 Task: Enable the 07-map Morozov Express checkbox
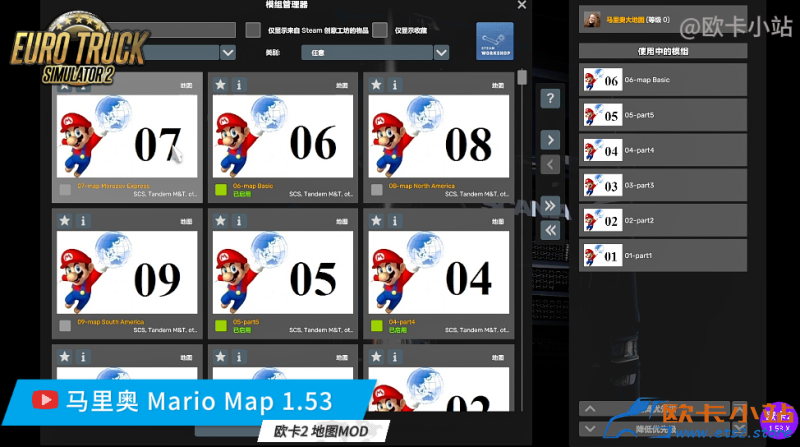65,190
